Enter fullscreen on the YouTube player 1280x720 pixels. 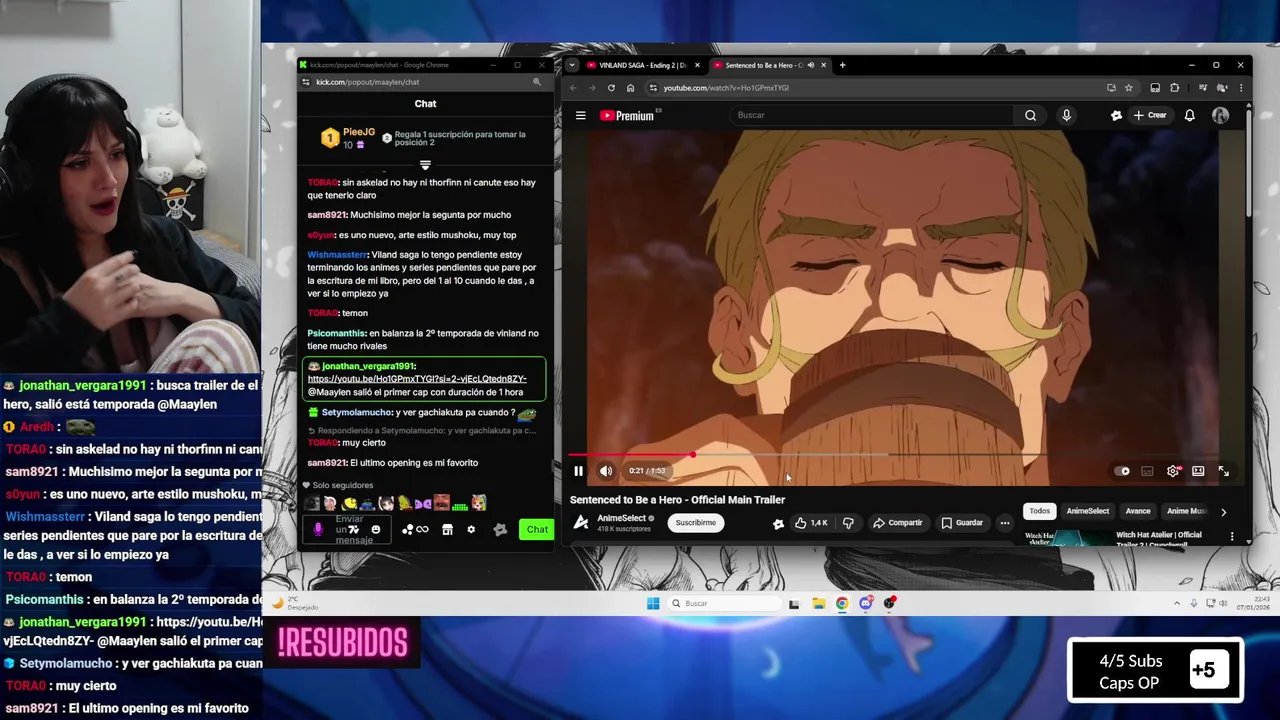click(1223, 471)
